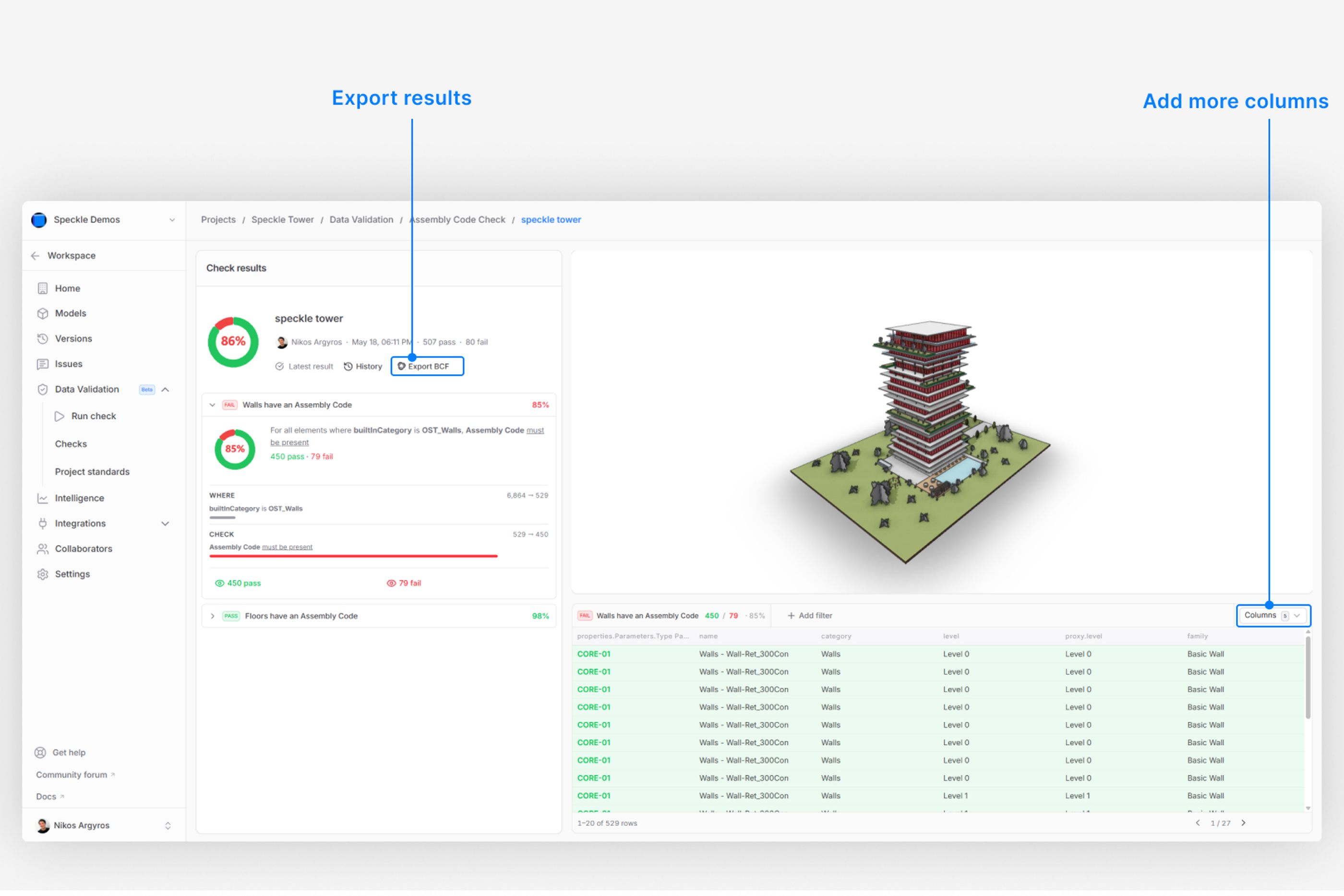Click the Beta badge beside Data Validation
This screenshot has width=1344, height=896.
point(147,390)
